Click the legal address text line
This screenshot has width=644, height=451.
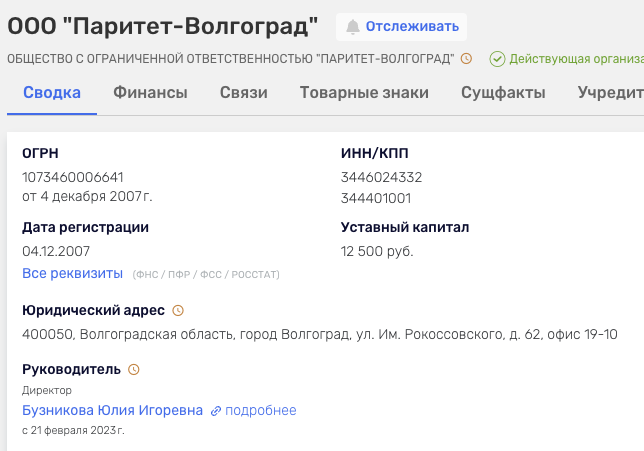[319, 334]
